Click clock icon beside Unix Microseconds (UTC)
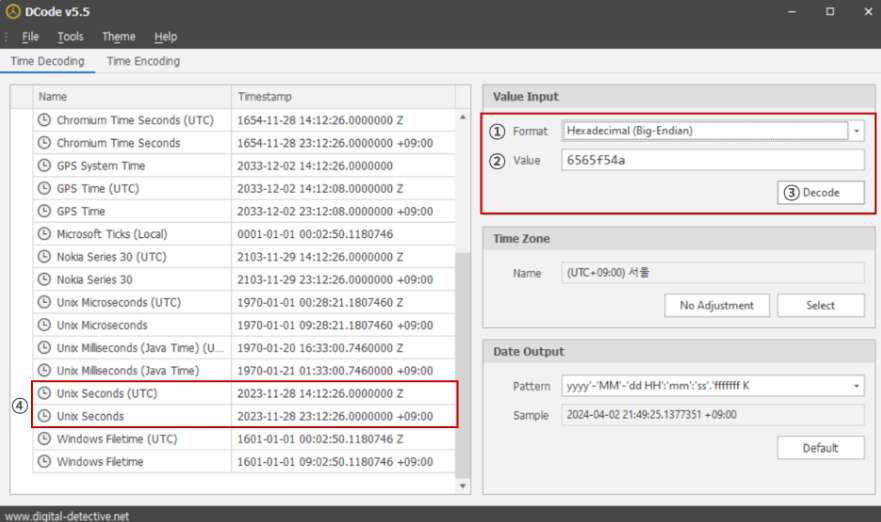881x522 pixels. coord(44,302)
